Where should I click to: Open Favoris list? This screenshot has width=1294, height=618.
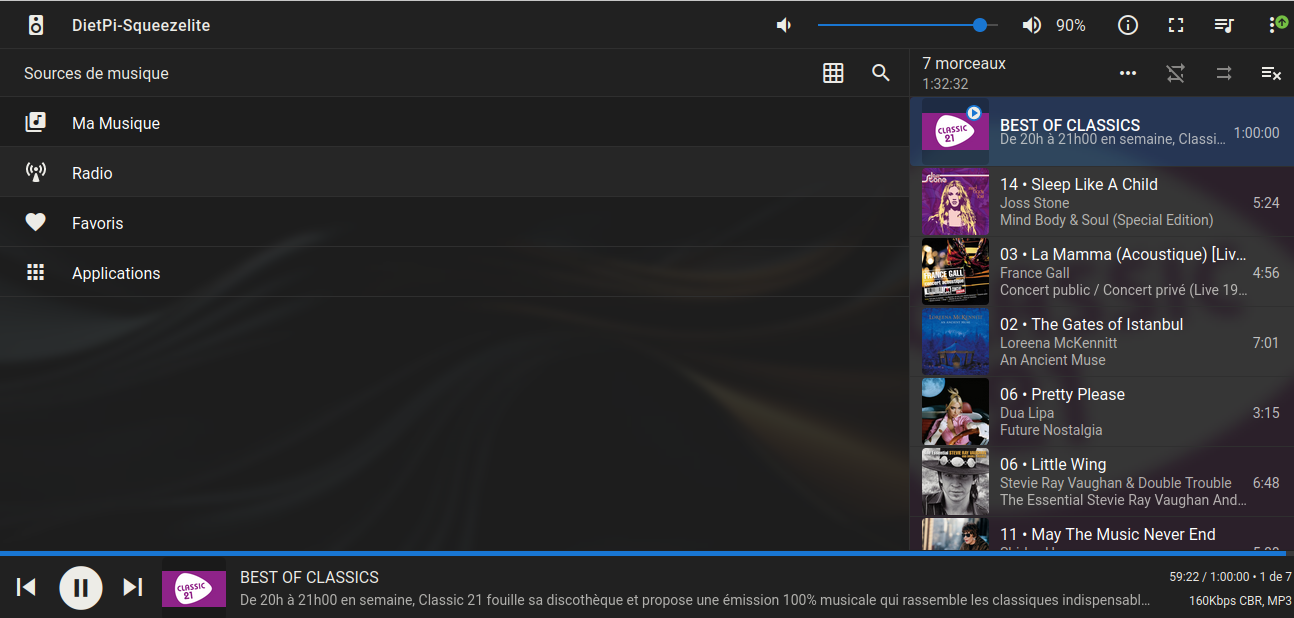(x=454, y=222)
